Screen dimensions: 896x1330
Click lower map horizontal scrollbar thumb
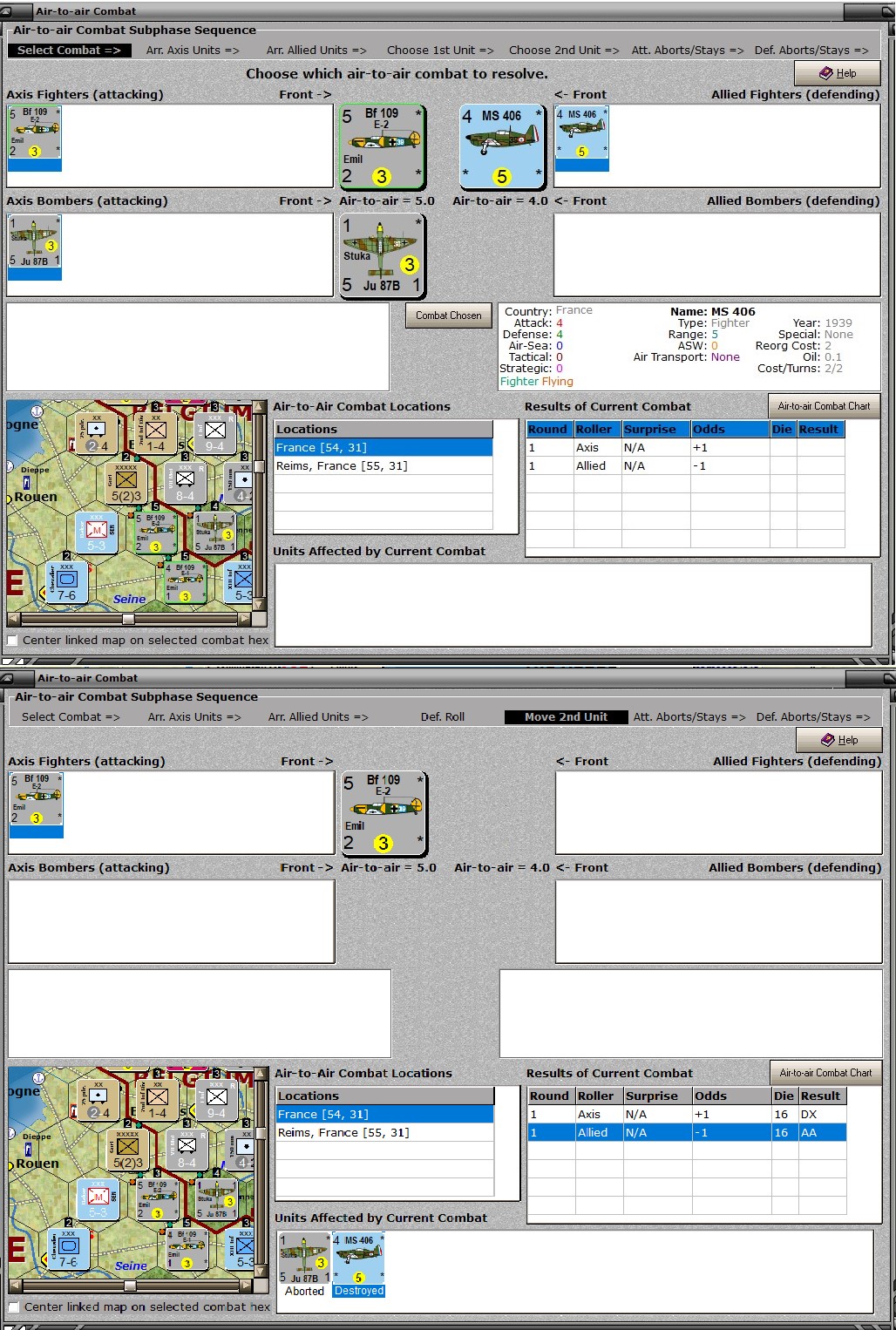tap(130, 1286)
